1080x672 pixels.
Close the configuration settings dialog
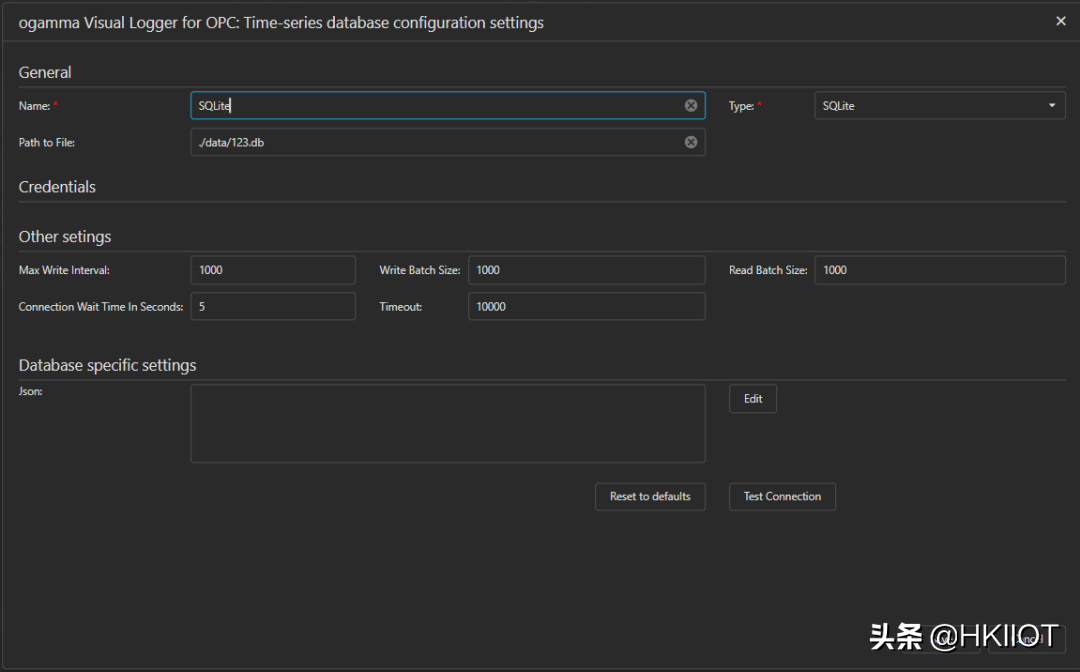click(x=1061, y=21)
